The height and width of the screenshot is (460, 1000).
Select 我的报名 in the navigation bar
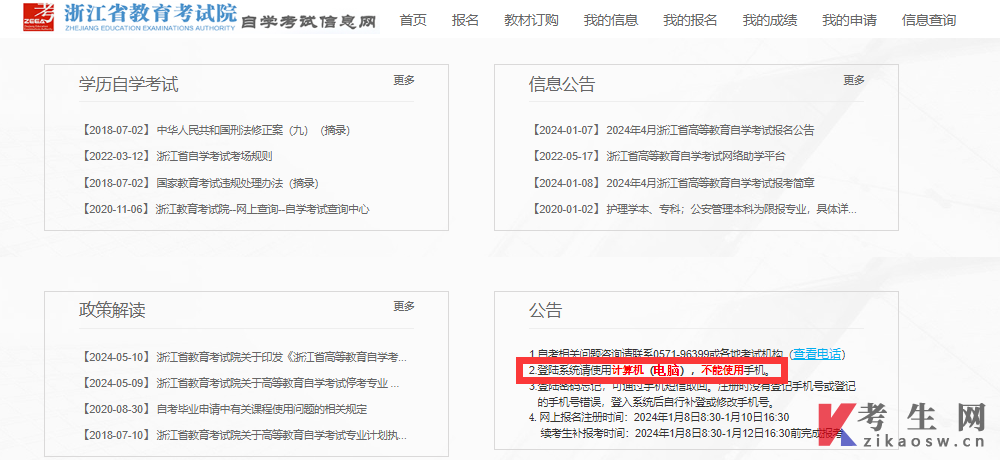pos(690,20)
